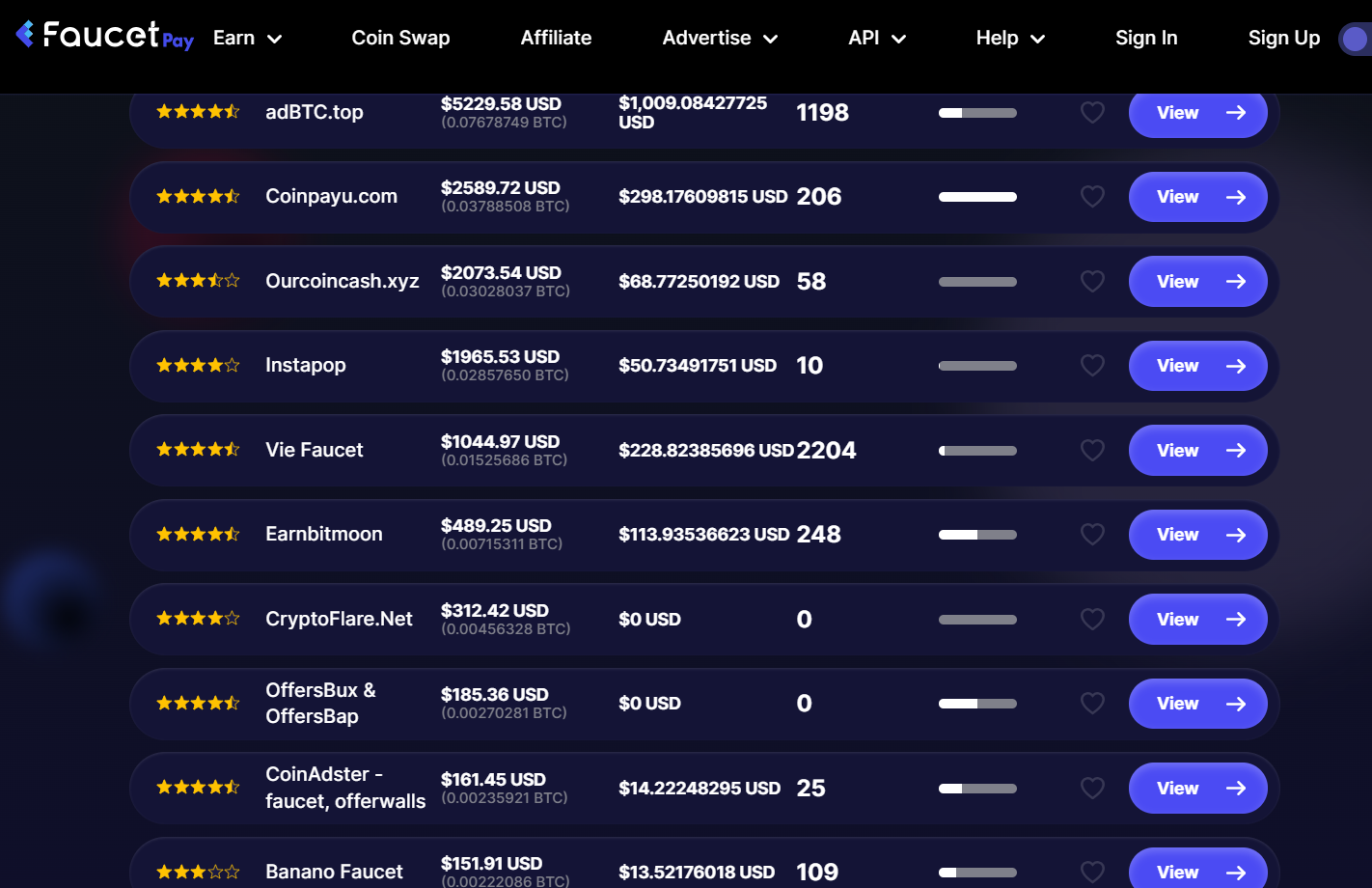Favorite OffersBux & OffersBap with the heart

1092,704
